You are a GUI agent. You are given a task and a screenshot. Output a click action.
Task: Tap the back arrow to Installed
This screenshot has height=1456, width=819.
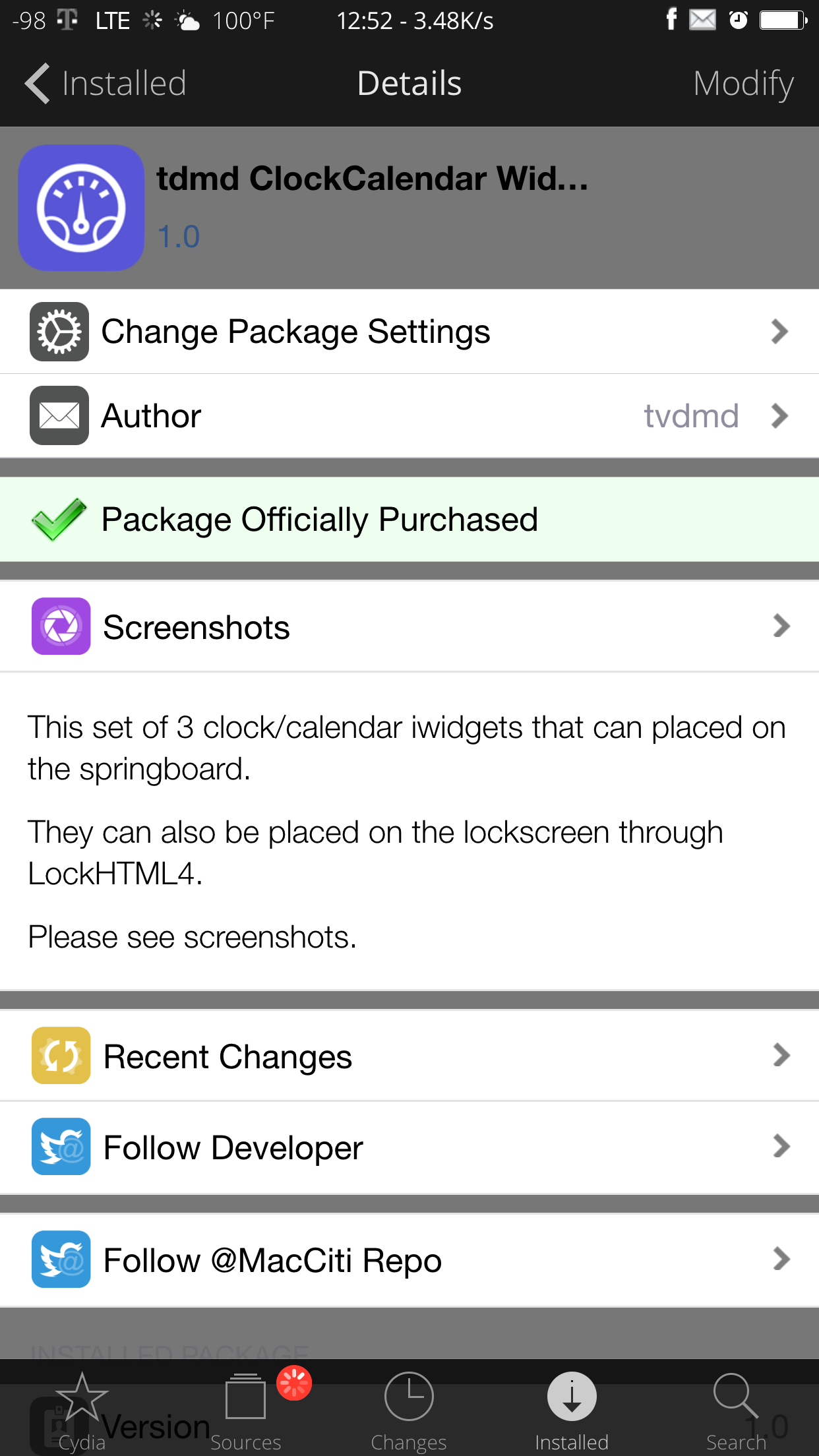(x=38, y=83)
